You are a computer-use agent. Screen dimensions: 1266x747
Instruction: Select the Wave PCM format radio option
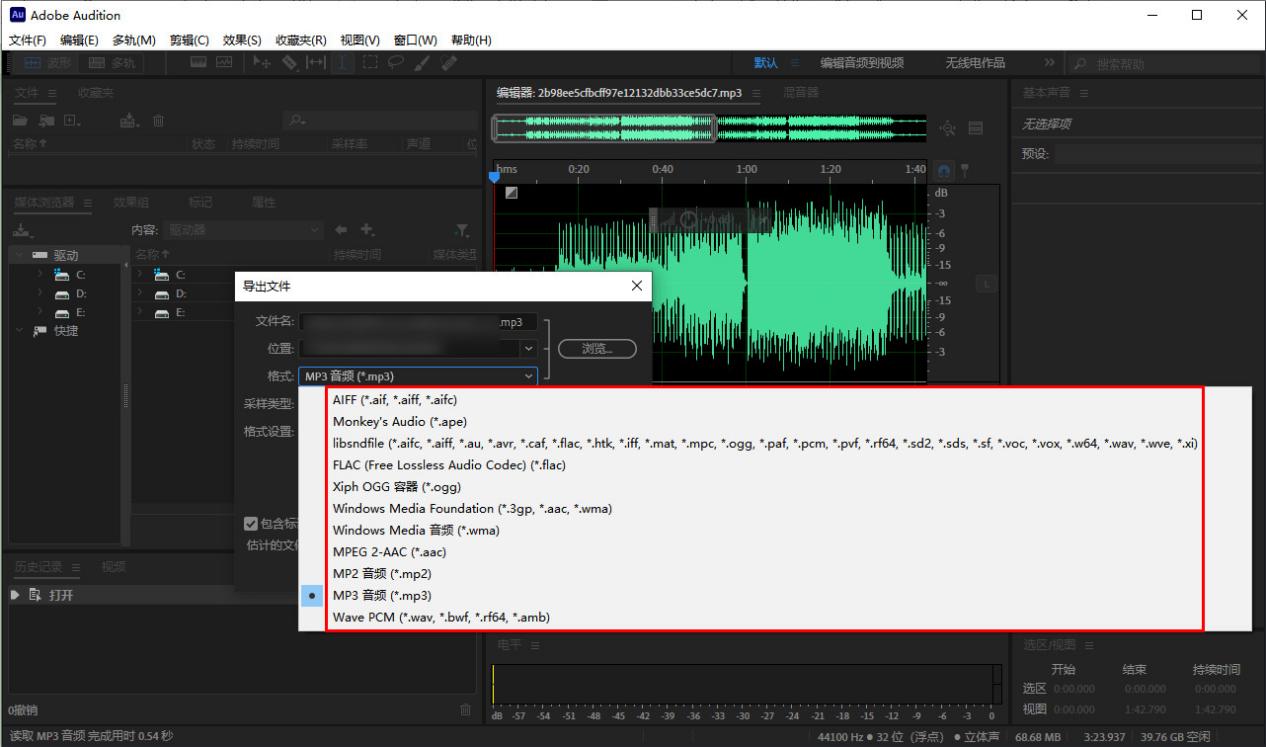[313, 616]
